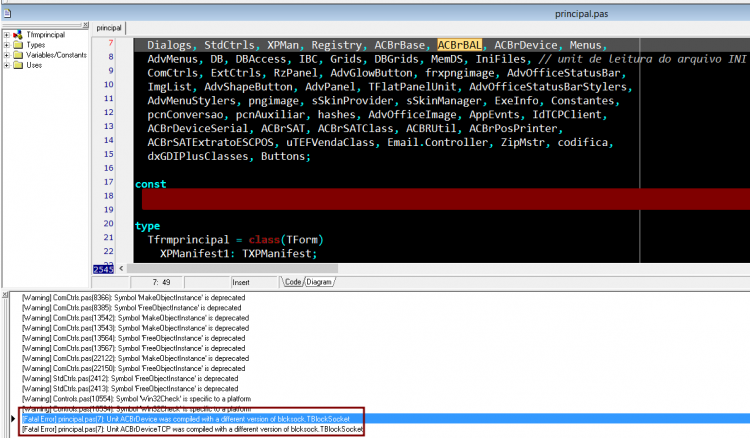Select warning ComCtrls.pas(13564) FreeObjectInstance
Image resolution: width=750 pixels, height=438 pixels.
pos(133,338)
